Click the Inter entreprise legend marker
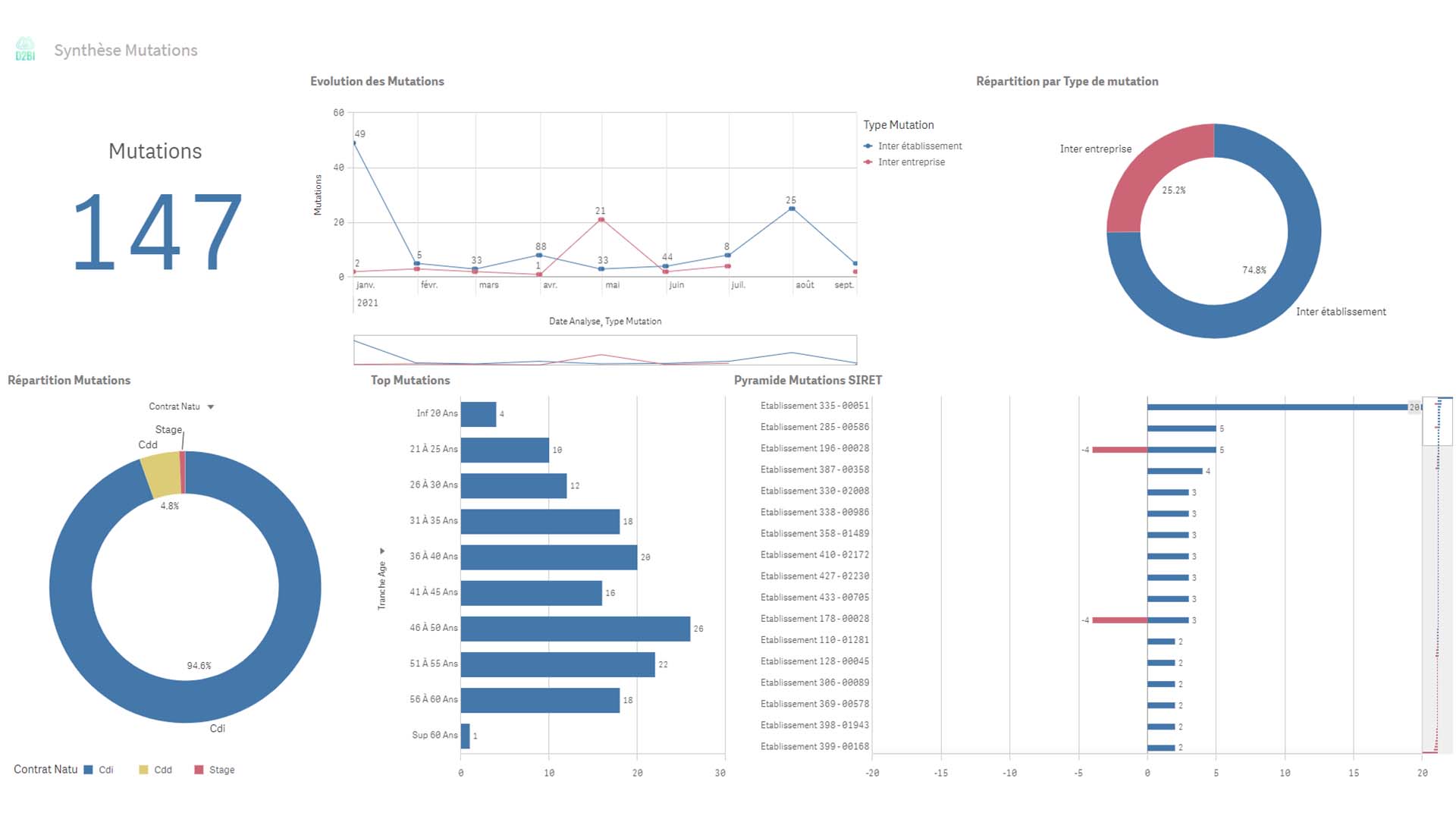Screen dimensions: 1456x819 click(868, 162)
